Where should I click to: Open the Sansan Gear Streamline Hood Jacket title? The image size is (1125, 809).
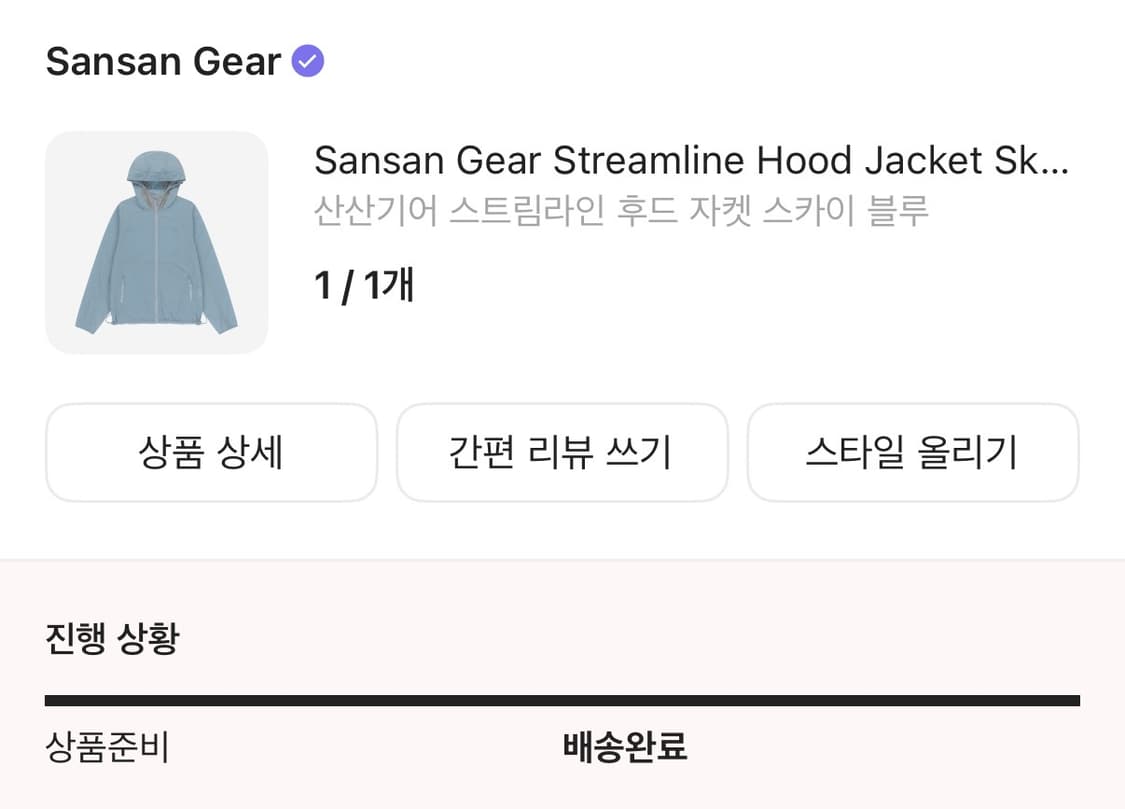(x=690, y=160)
